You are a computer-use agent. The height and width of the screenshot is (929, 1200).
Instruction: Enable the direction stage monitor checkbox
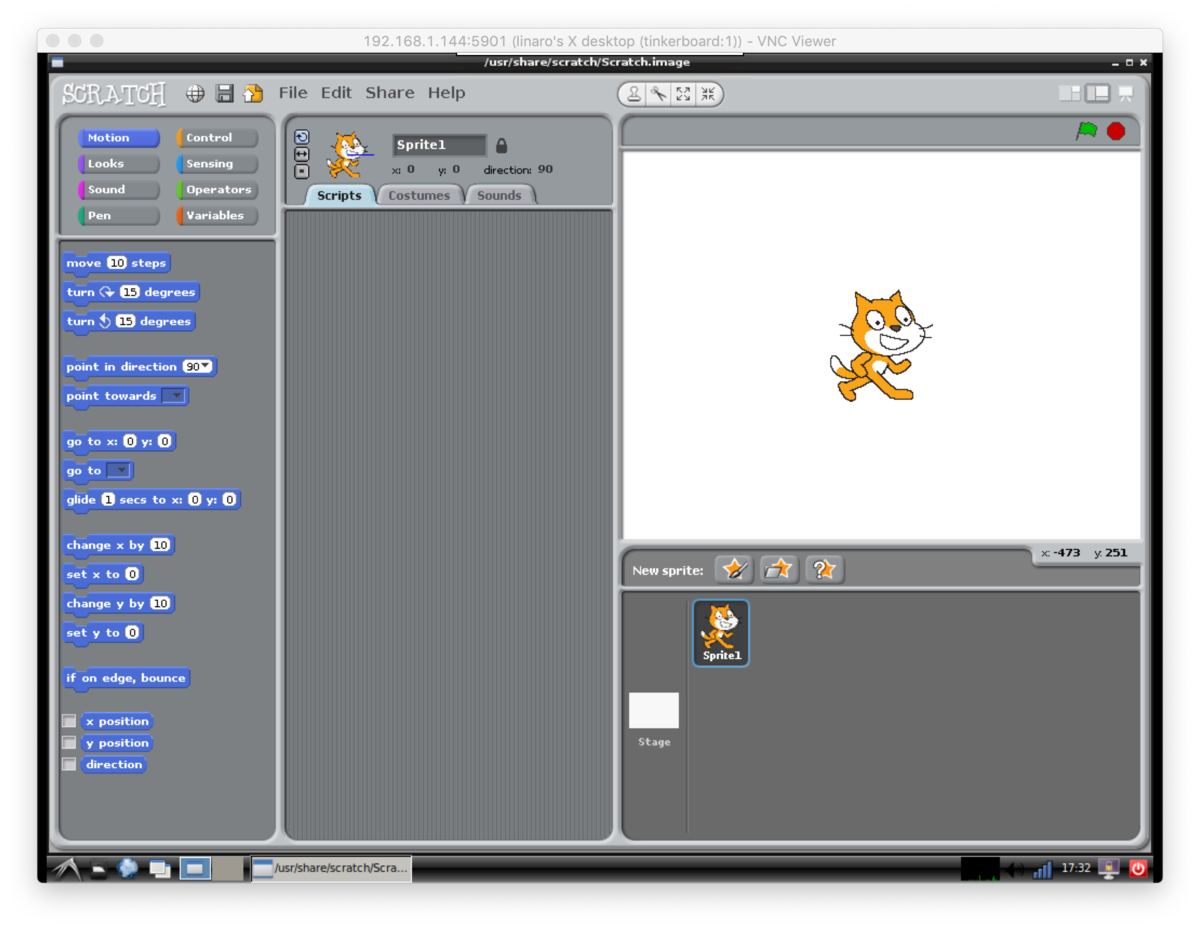pyautogui.click(x=69, y=765)
